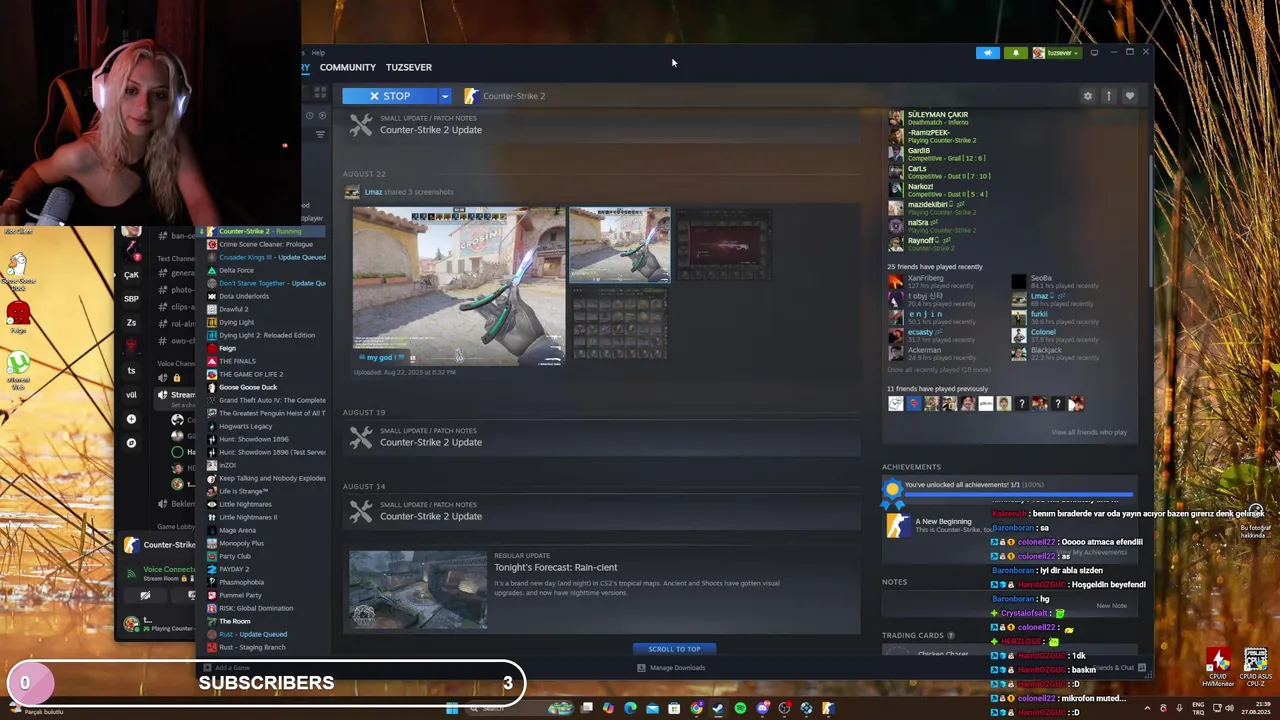
Task: Show hidden tray icons chevron
Action: (1148, 709)
